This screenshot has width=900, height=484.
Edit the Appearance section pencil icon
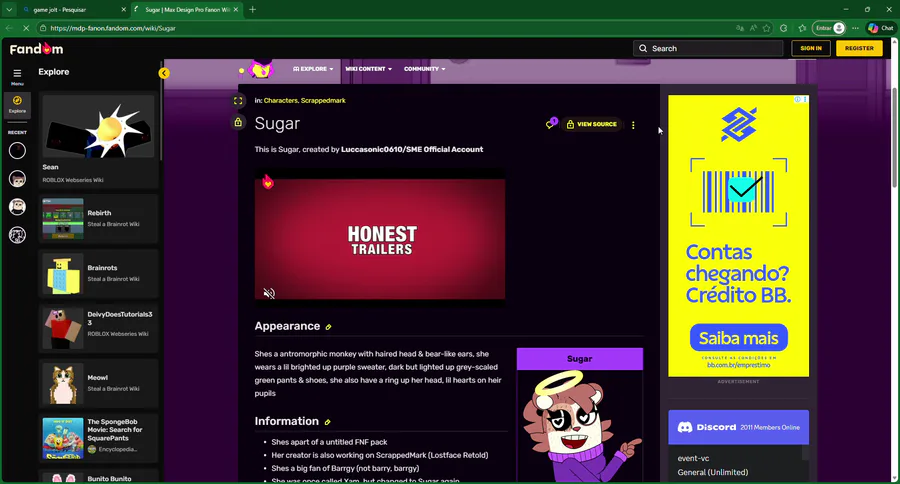pyautogui.click(x=328, y=327)
